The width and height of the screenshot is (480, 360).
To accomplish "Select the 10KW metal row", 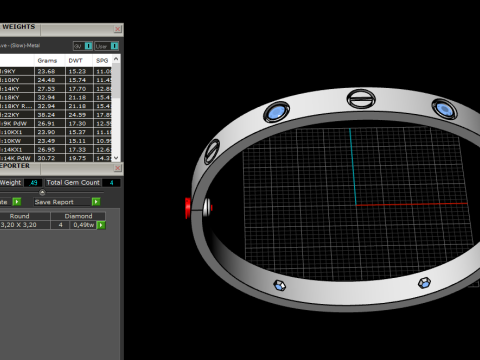I will (x=56, y=141).
